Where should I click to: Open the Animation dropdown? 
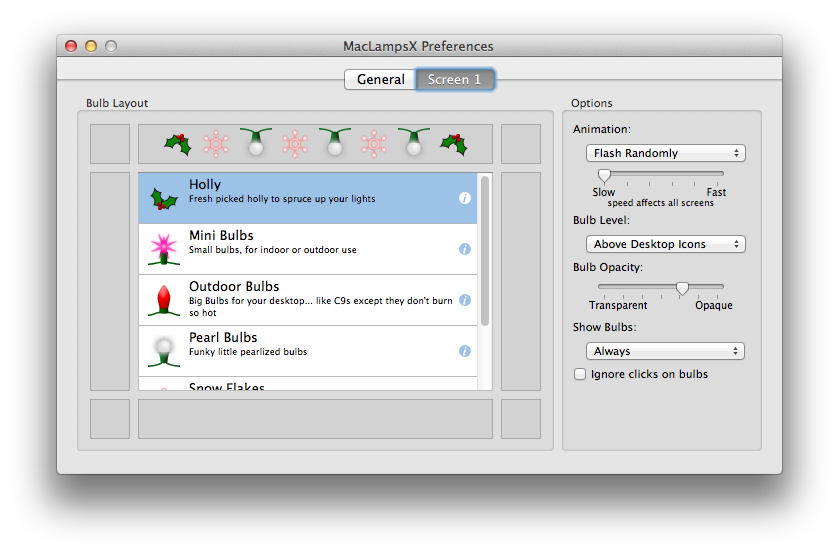665,153
